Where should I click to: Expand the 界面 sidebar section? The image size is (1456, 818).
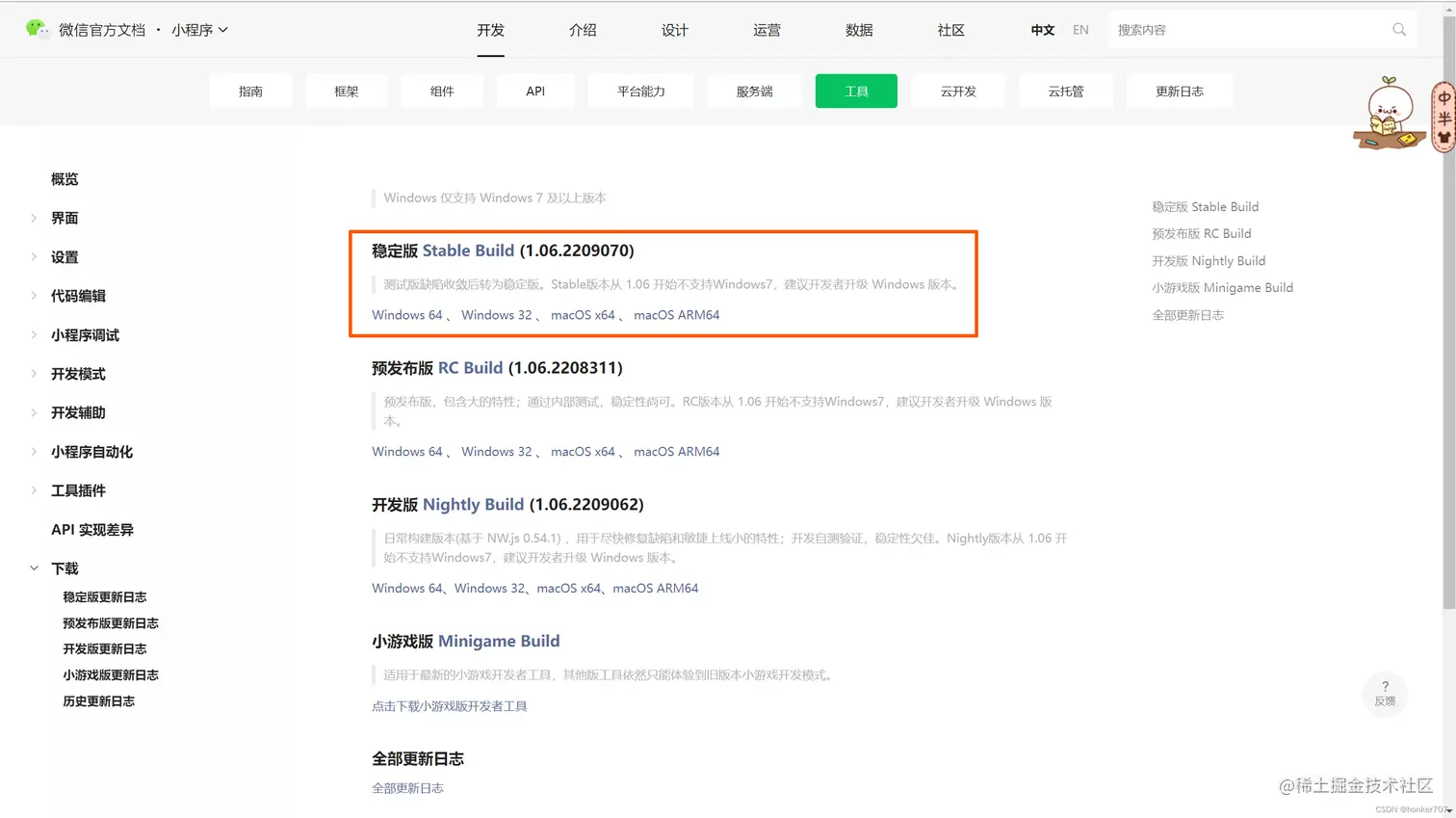64,218
